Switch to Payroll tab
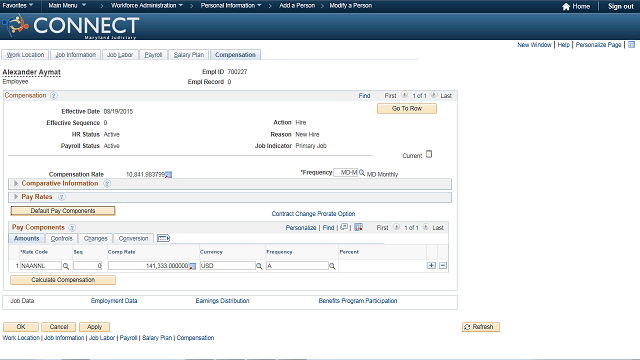The height and width of the screenshot is (360, 640). [x=153, y=55]
